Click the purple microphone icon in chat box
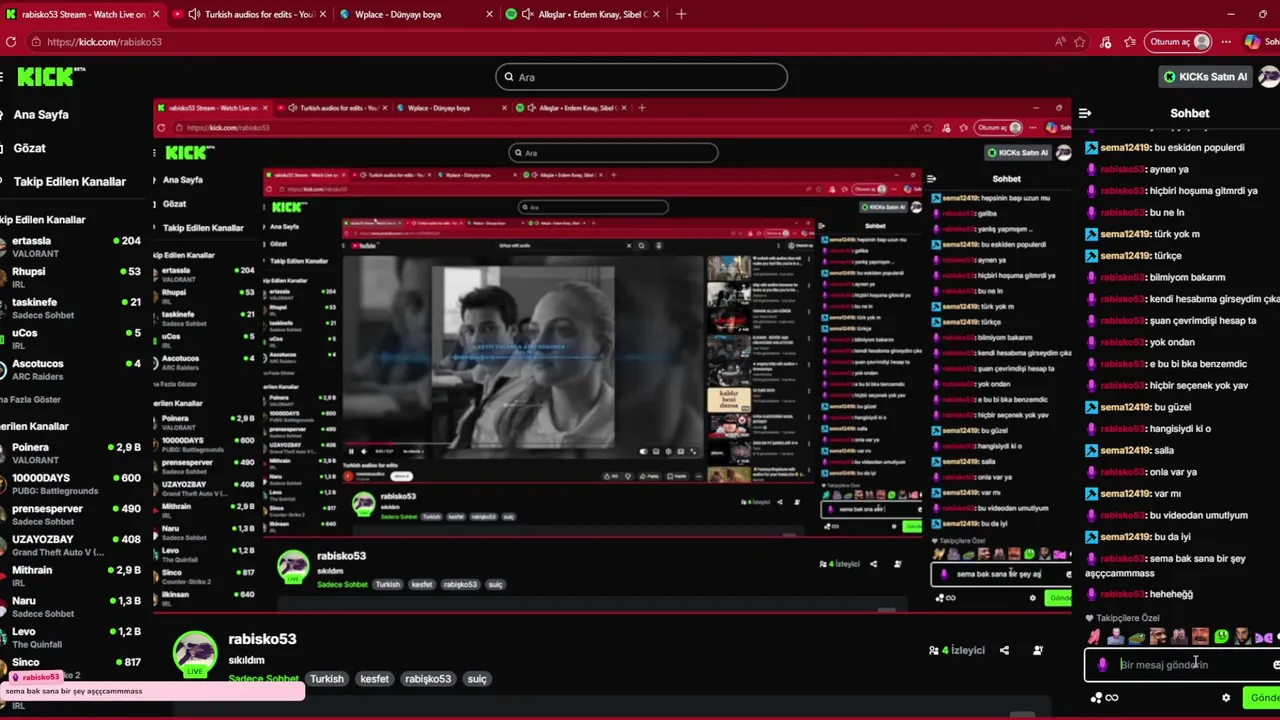1280x720 pixels. click(1102, 664)
